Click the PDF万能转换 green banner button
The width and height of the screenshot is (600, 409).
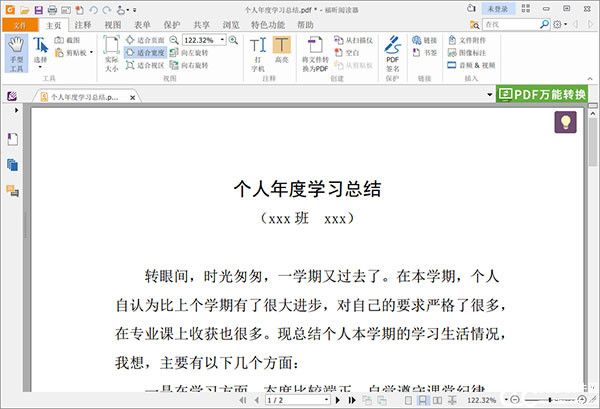coord(542,94)
